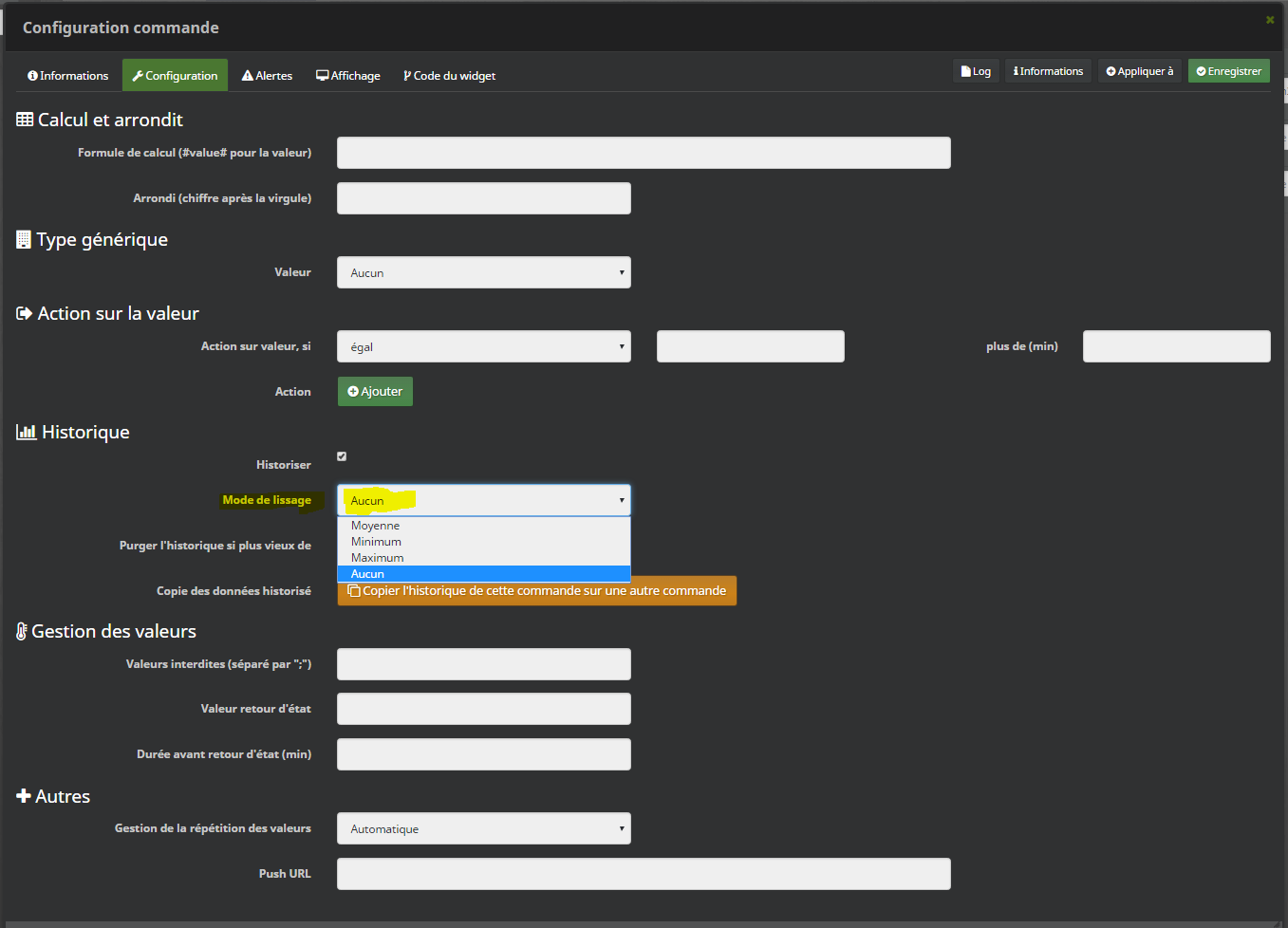Viewport: 1288px width, 928px height.
Task: Click the Valeurs interdites input field
Action: point(484,664)
